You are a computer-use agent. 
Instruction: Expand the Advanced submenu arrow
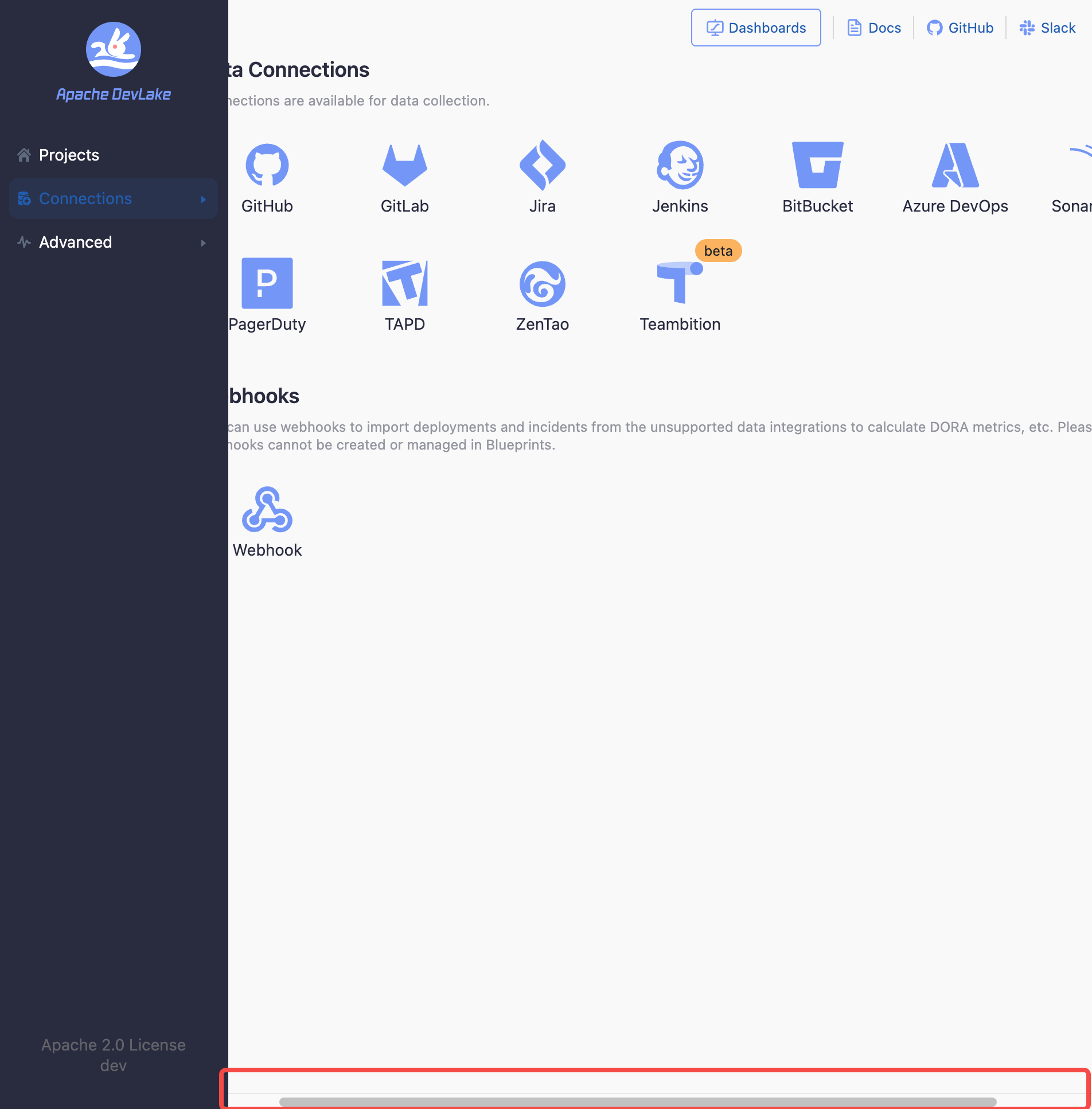coord(203,243)
